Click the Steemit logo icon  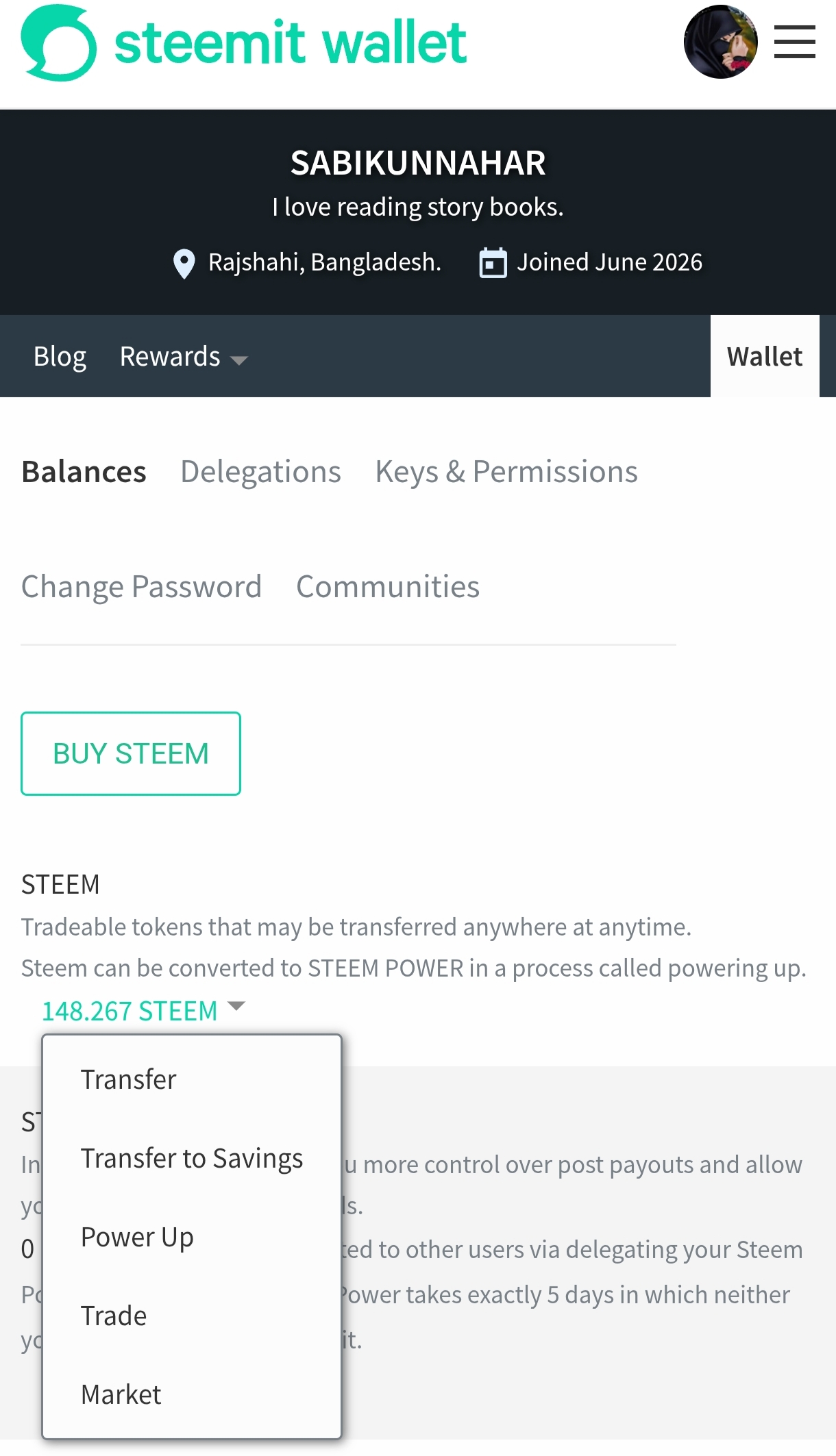[59, 42]
